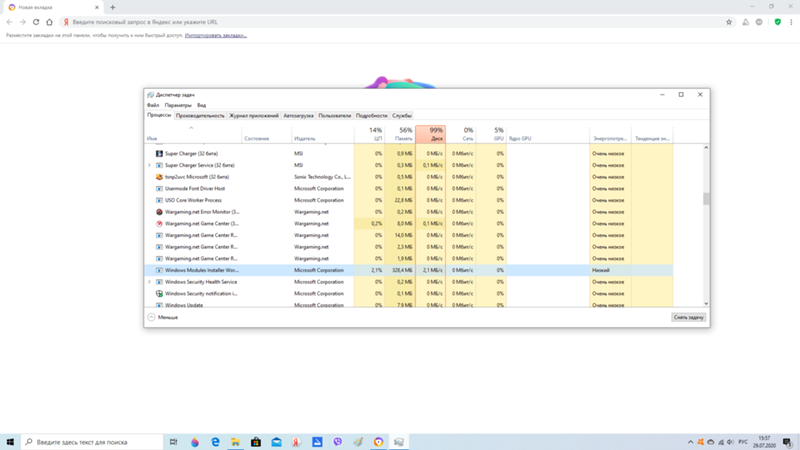Click the Task Manager vertical scrollbar thumb
The width and height of the screenshot is (800, 450).
coord(706,198)
